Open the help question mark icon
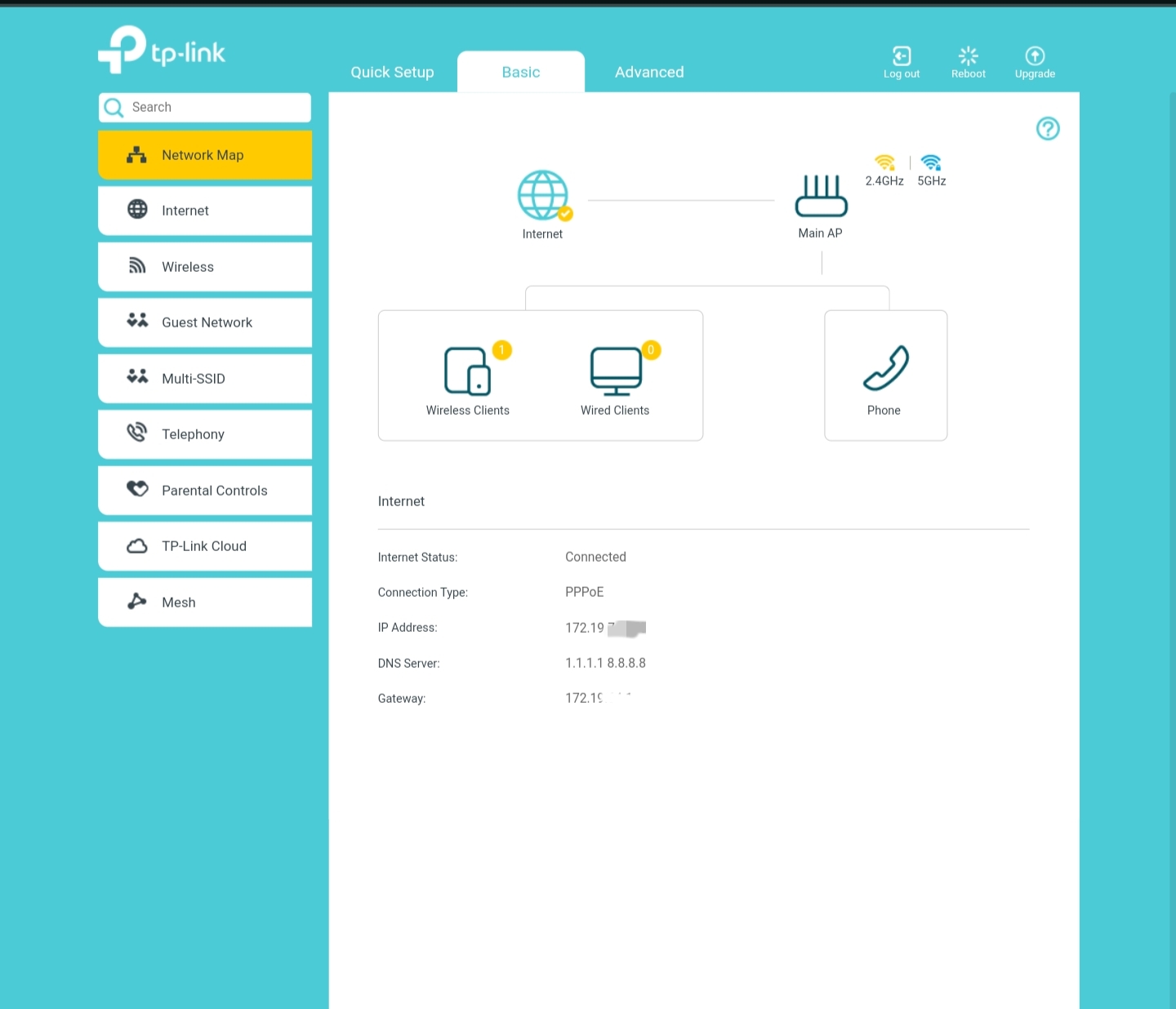 tap(1048, 128)
